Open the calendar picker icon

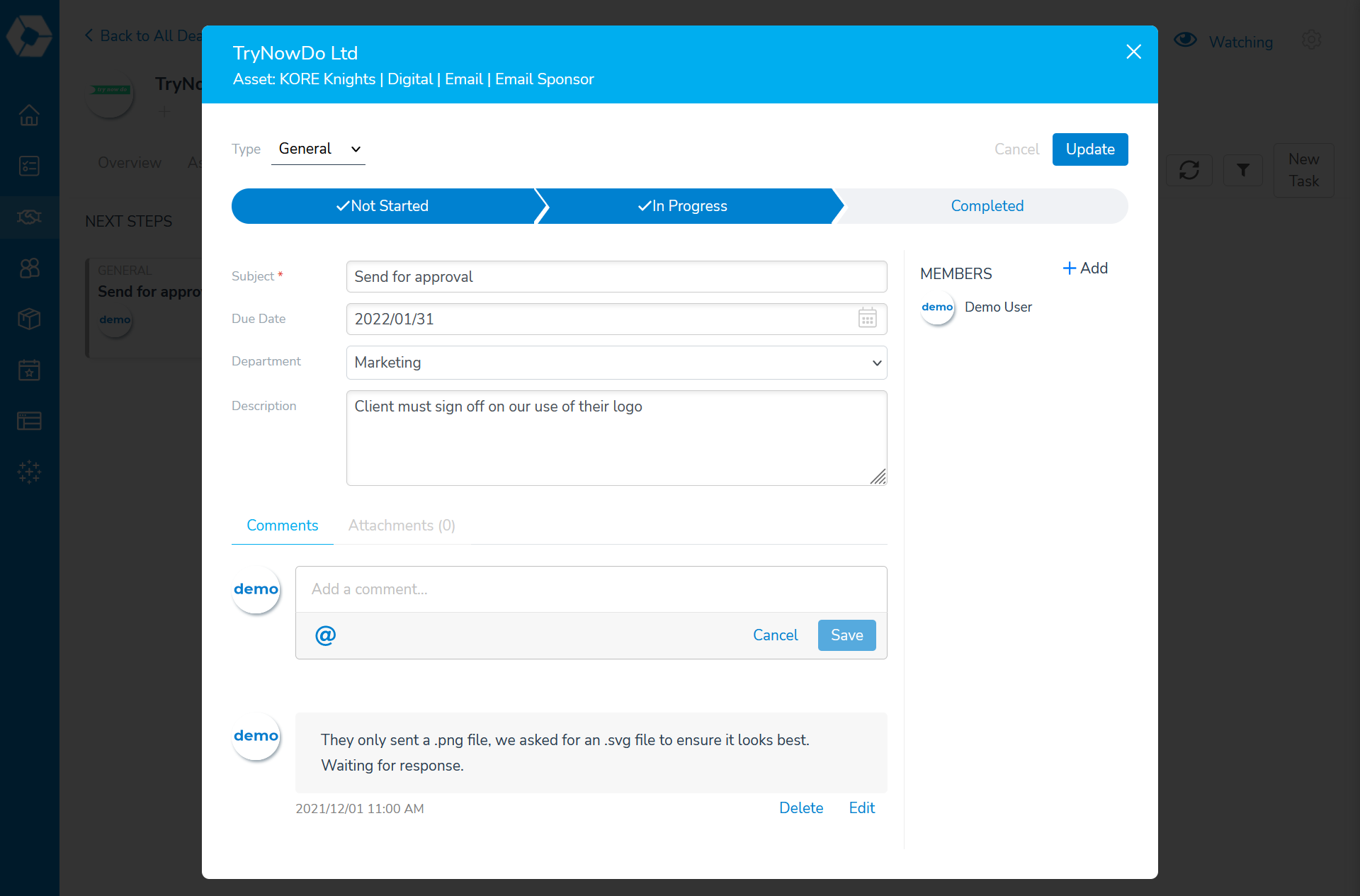(x=868, y=318)
